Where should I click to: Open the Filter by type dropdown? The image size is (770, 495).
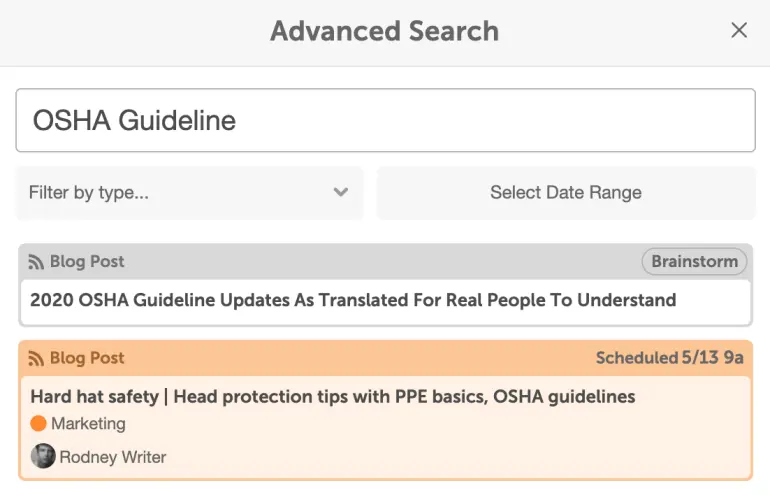click(189, 192)
